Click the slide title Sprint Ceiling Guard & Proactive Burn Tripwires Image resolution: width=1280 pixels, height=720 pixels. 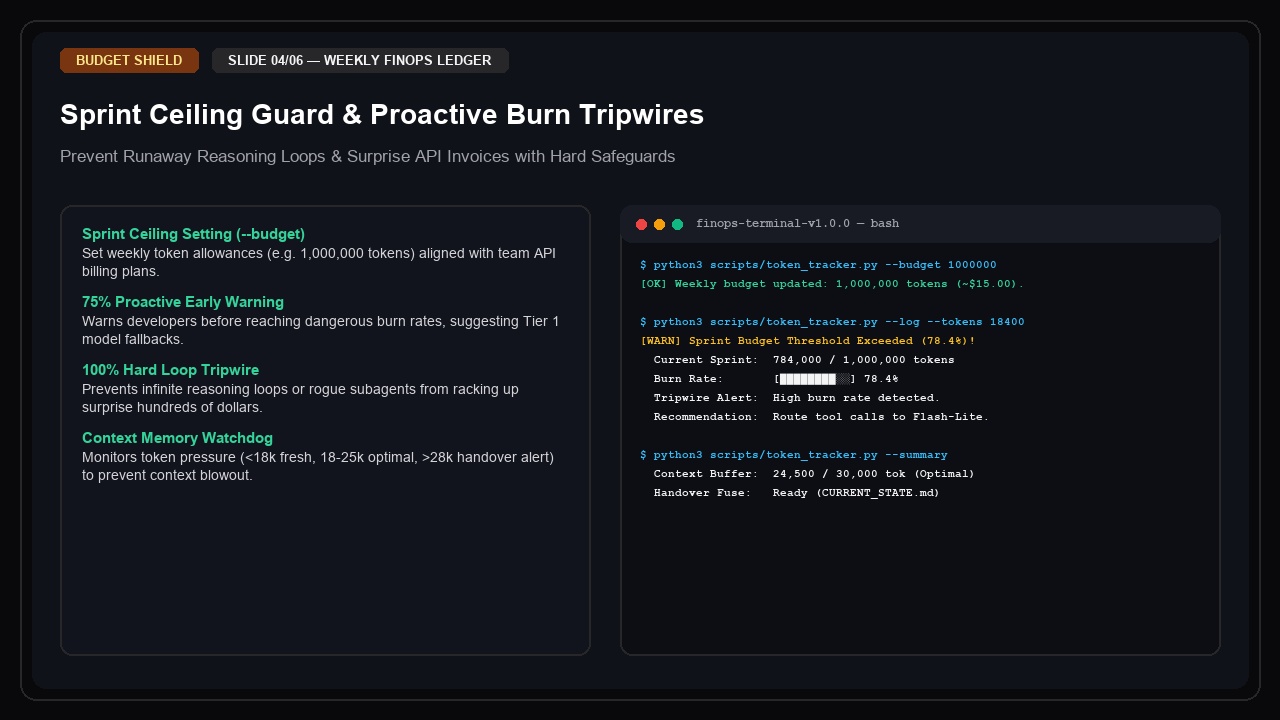coord(382,114)
